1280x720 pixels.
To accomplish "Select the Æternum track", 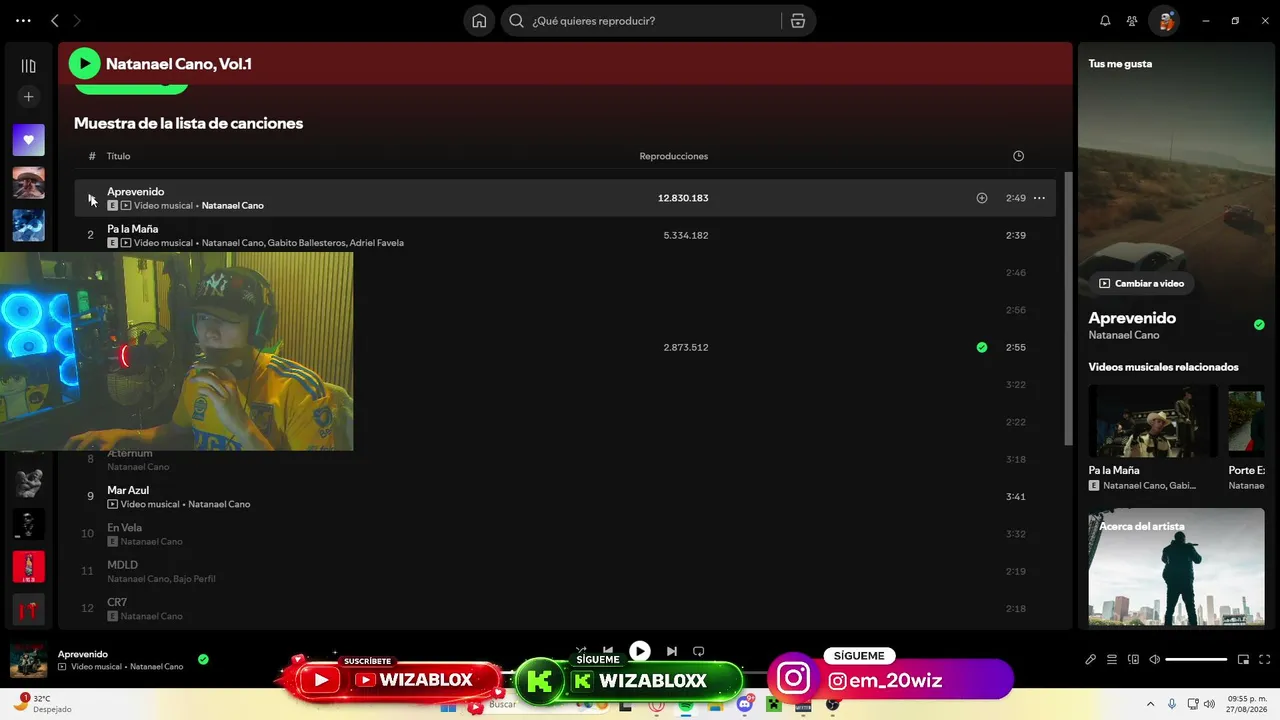I will coord(565,460).
